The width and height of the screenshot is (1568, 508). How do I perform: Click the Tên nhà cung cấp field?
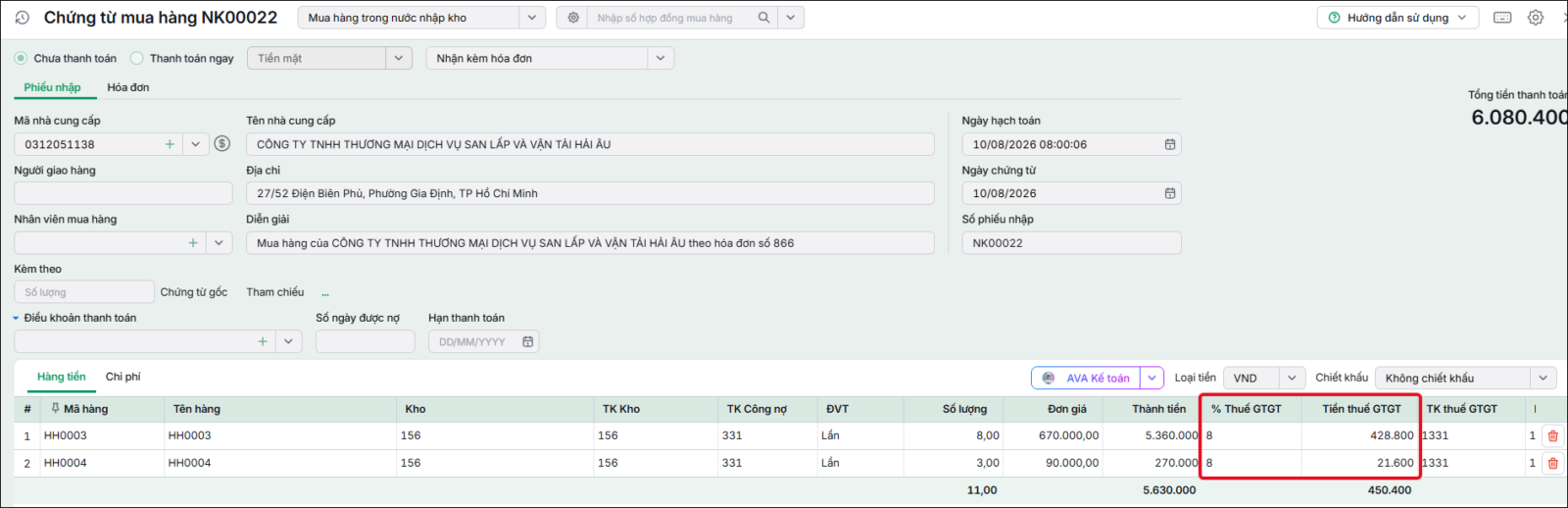[x=590, y=144]
